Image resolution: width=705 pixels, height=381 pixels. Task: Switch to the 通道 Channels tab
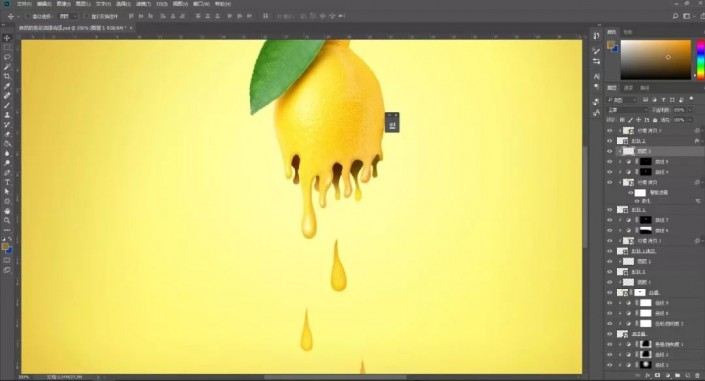coord(629,88)
